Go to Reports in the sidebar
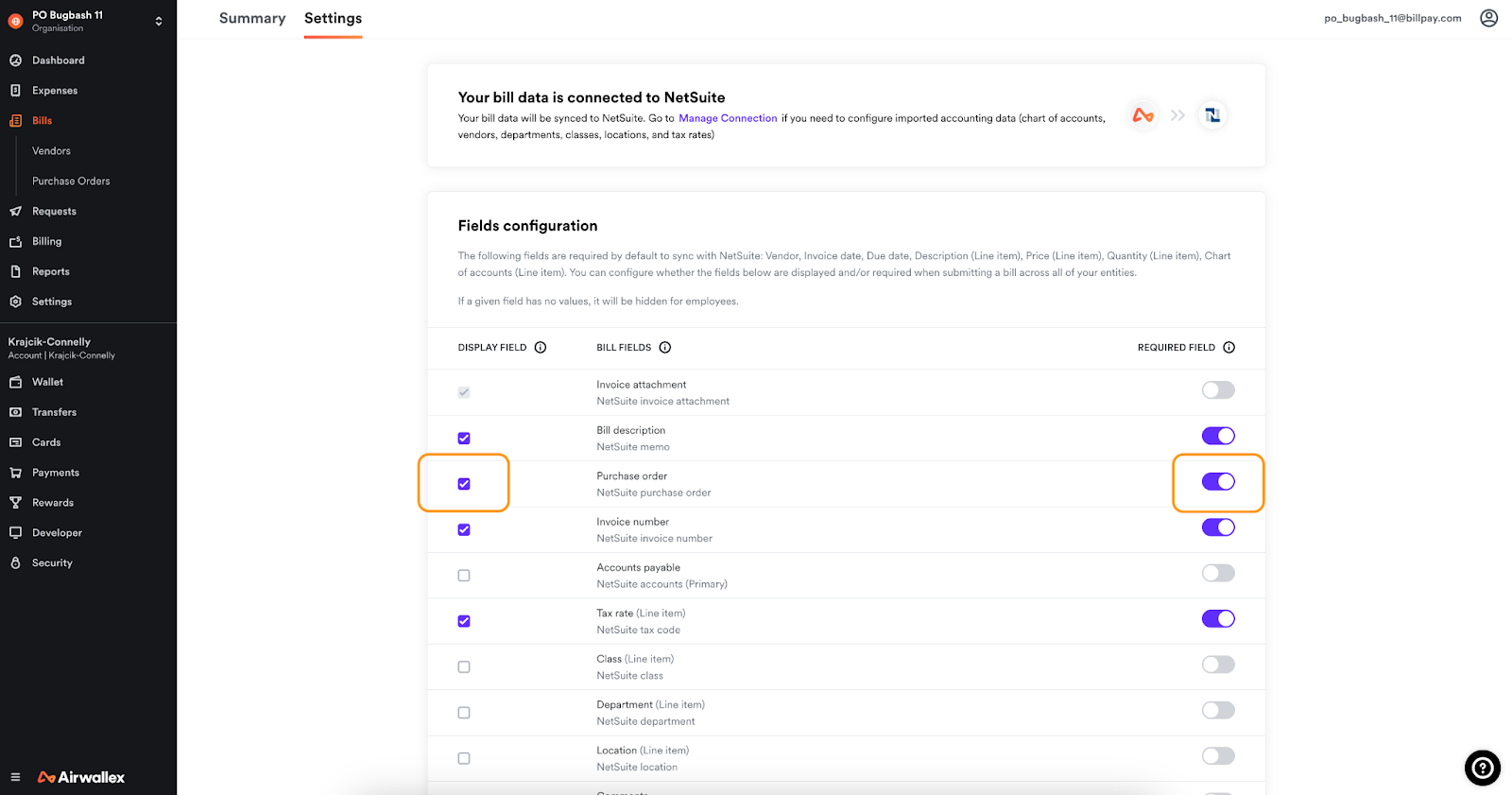Image resolution: width=1512 pixels, height=795 pixels. 51,271
